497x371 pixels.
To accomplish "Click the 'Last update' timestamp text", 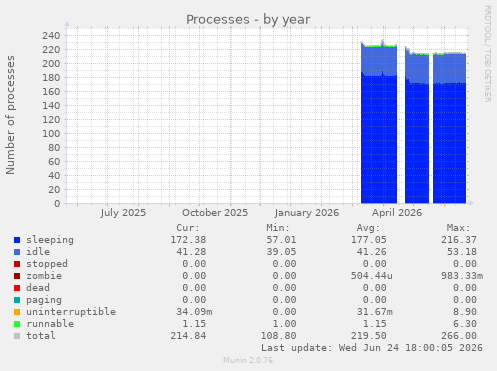I will (x=372, y=348).
